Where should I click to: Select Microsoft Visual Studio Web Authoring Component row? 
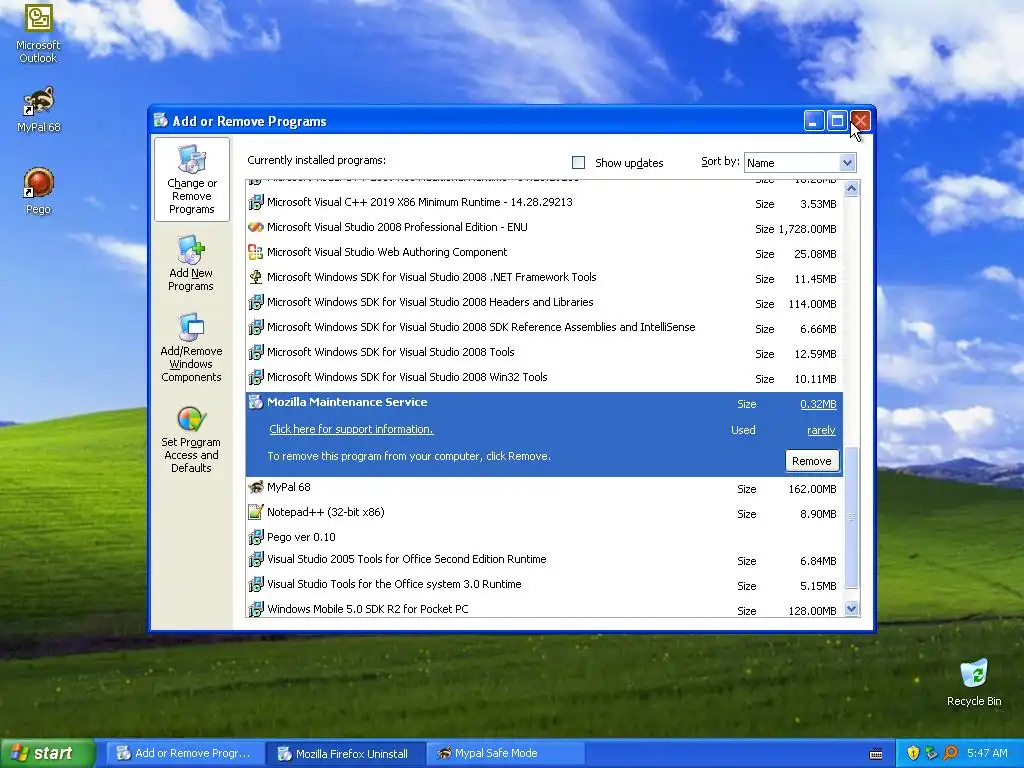click(545, 253)
